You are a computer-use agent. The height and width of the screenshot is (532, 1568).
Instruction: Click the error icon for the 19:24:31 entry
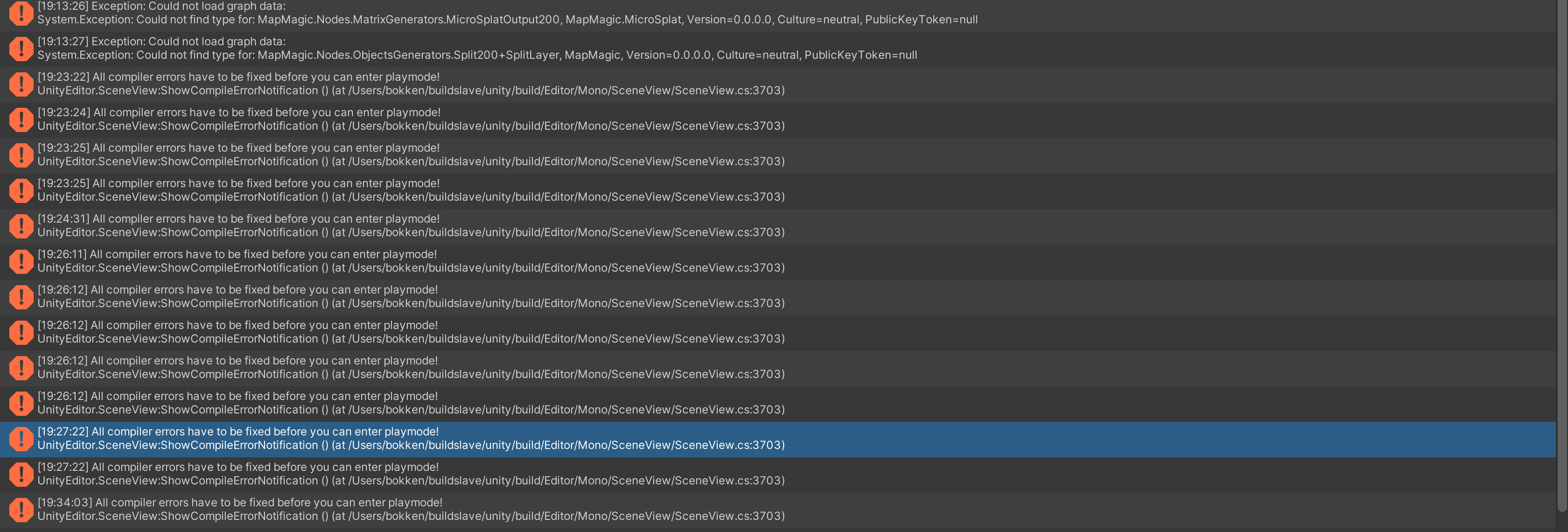[x=21, y=225]
